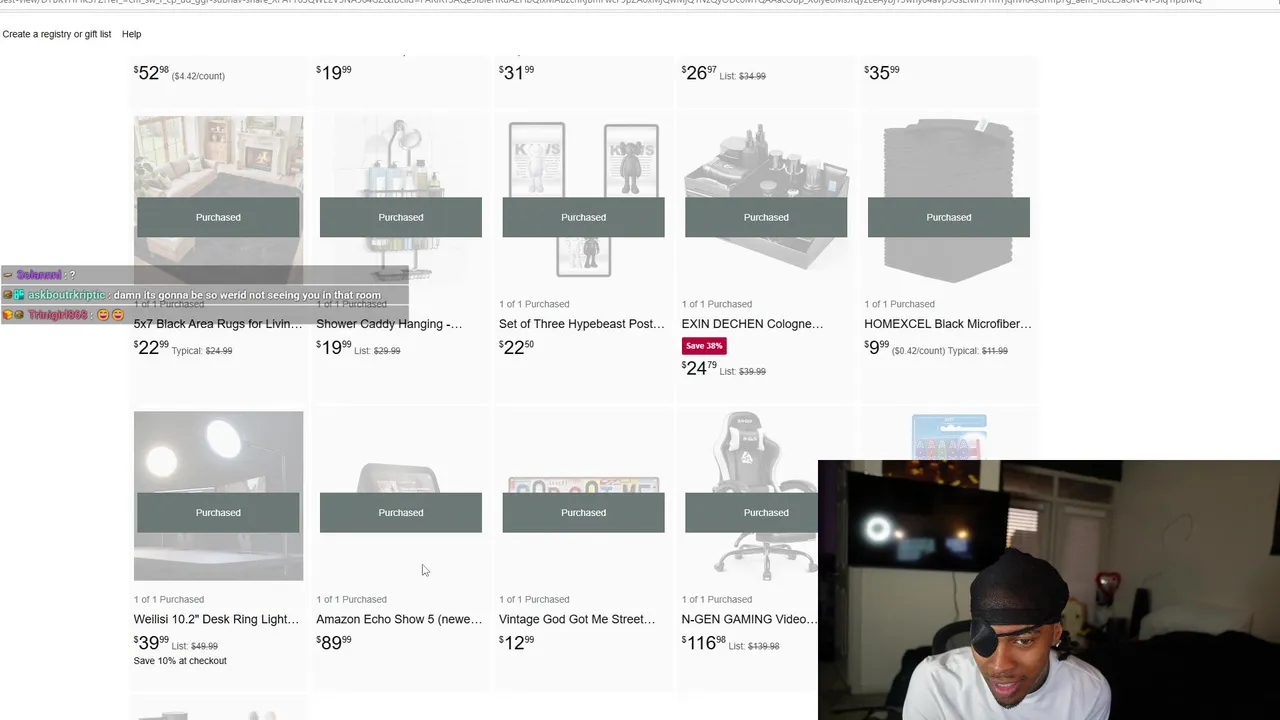
Task: Click the $35.99 price in the top row
Action: pyautogui.click(x=881, y=72)
